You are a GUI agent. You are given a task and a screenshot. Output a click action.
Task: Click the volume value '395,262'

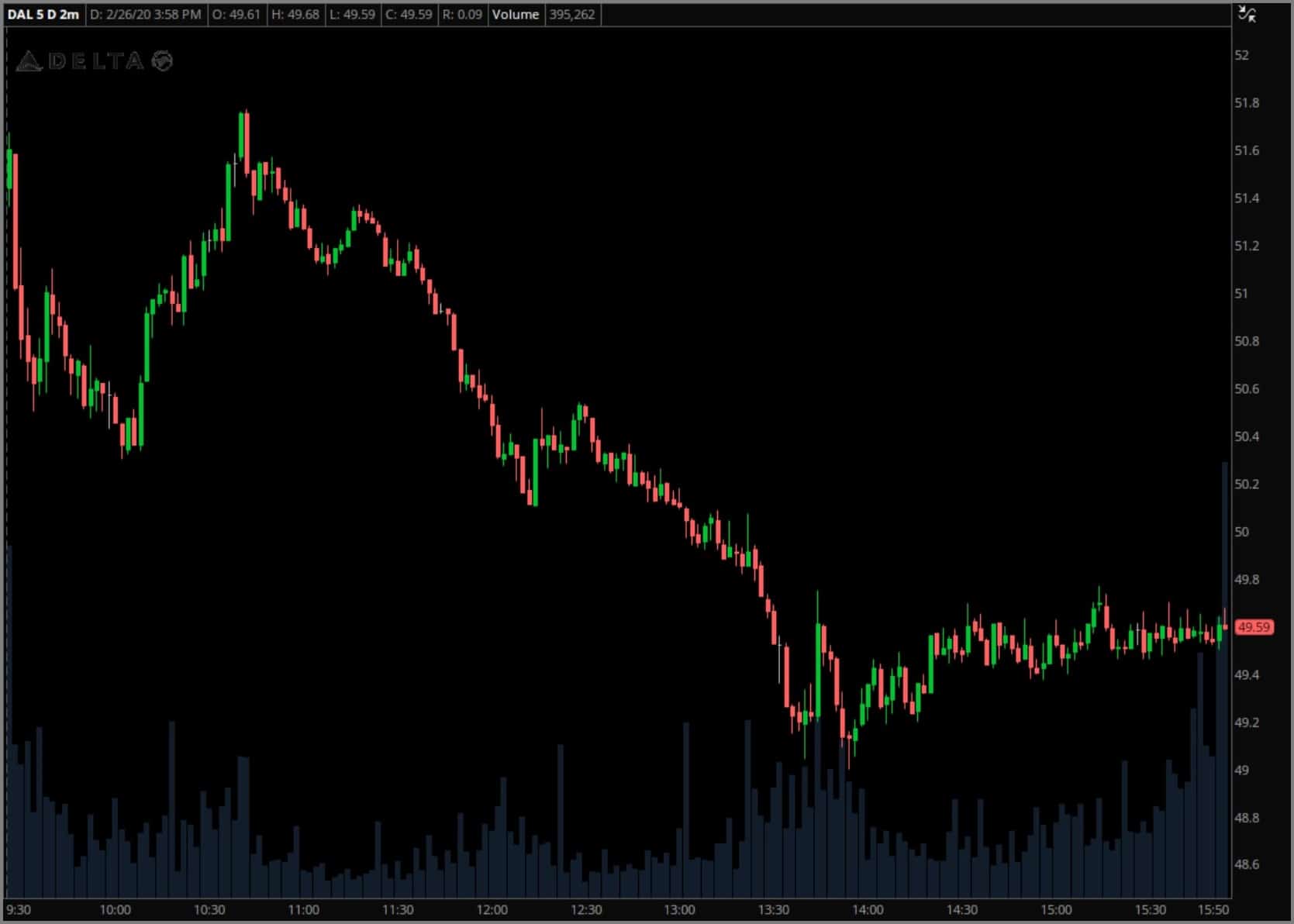click(x=572, y=15)
